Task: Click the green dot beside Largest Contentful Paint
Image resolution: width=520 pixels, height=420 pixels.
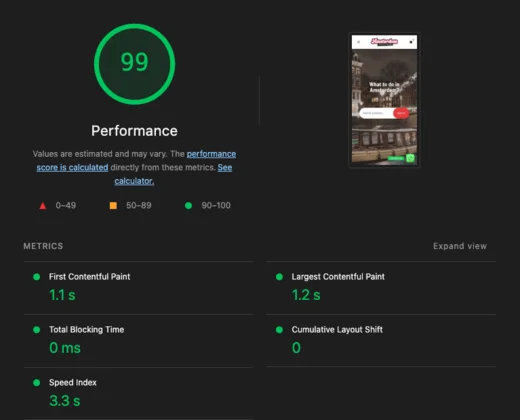Action: (x=279, y=277)
